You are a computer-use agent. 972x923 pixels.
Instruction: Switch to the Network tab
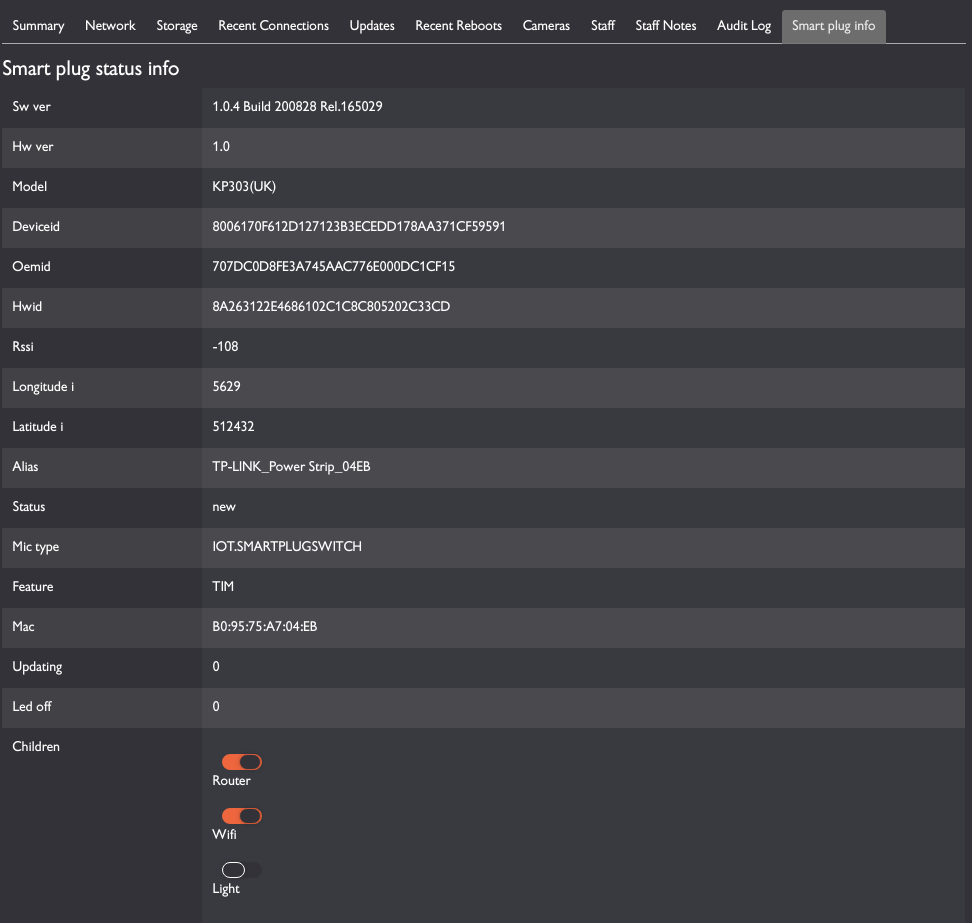point(110,26)
